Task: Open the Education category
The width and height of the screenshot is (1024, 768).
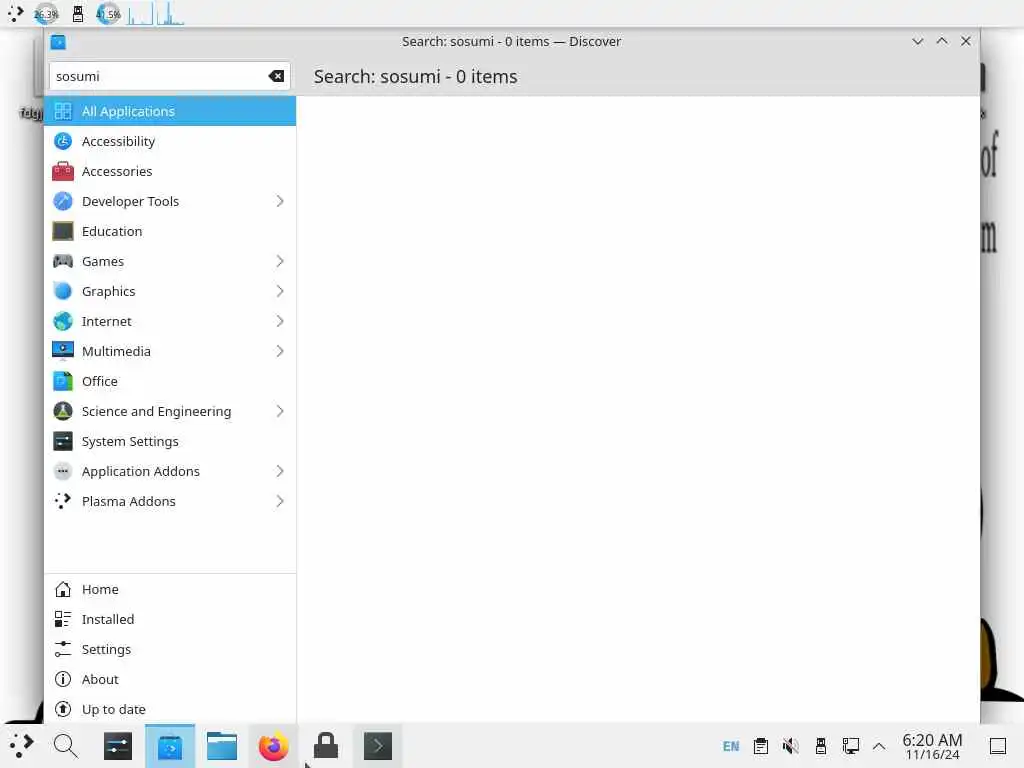Action: [x=170, y=231]
